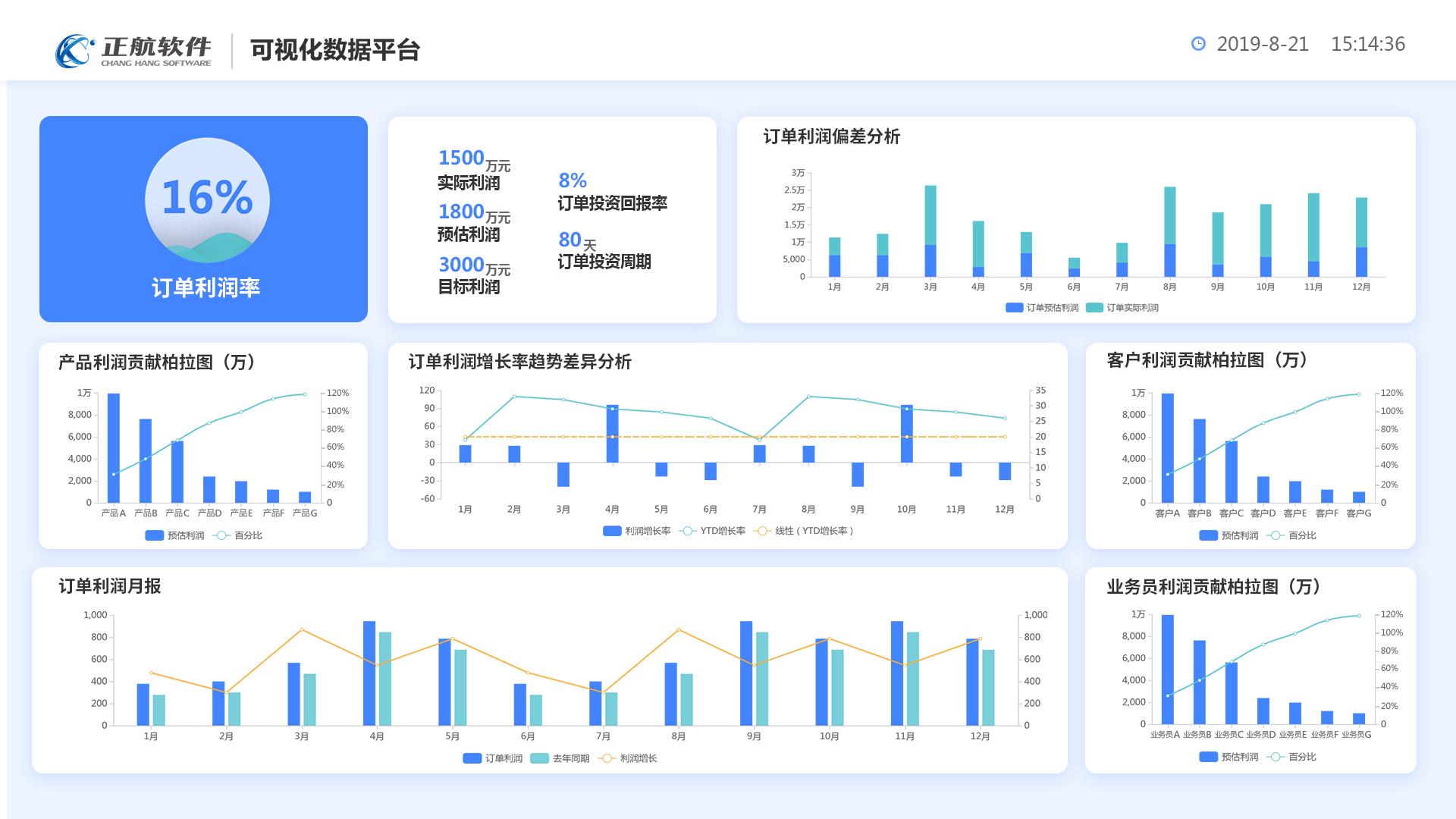Toggle 利润增长率 legend in trend chart
Screen dimensions: 1456x819
point(637,531)
